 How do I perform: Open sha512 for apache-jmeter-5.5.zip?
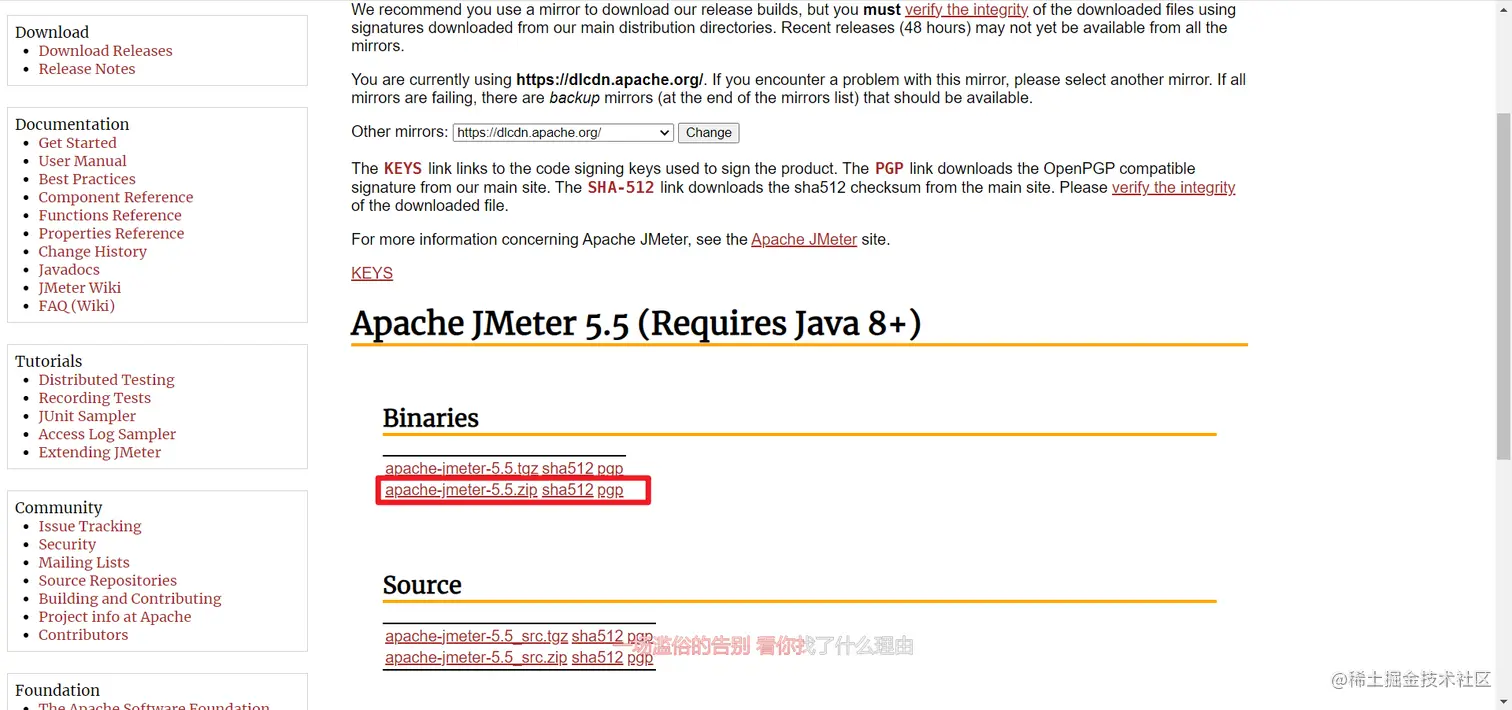click(567, 490)
